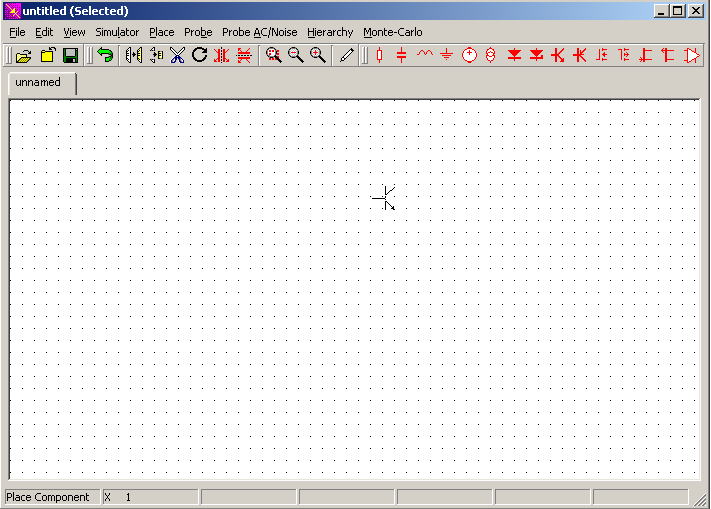Rotate the component with the circular arrow icon
This screenshot has height=509, width=711.
tap(199, 55)
